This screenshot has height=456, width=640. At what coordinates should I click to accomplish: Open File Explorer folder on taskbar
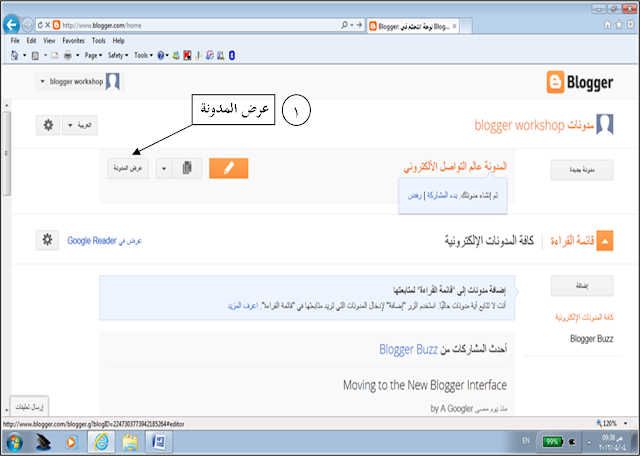coord(130,442)
